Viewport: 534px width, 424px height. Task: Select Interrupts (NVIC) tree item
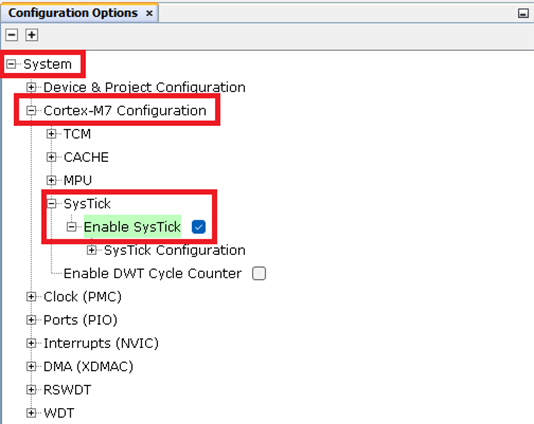tap(101, 343)
